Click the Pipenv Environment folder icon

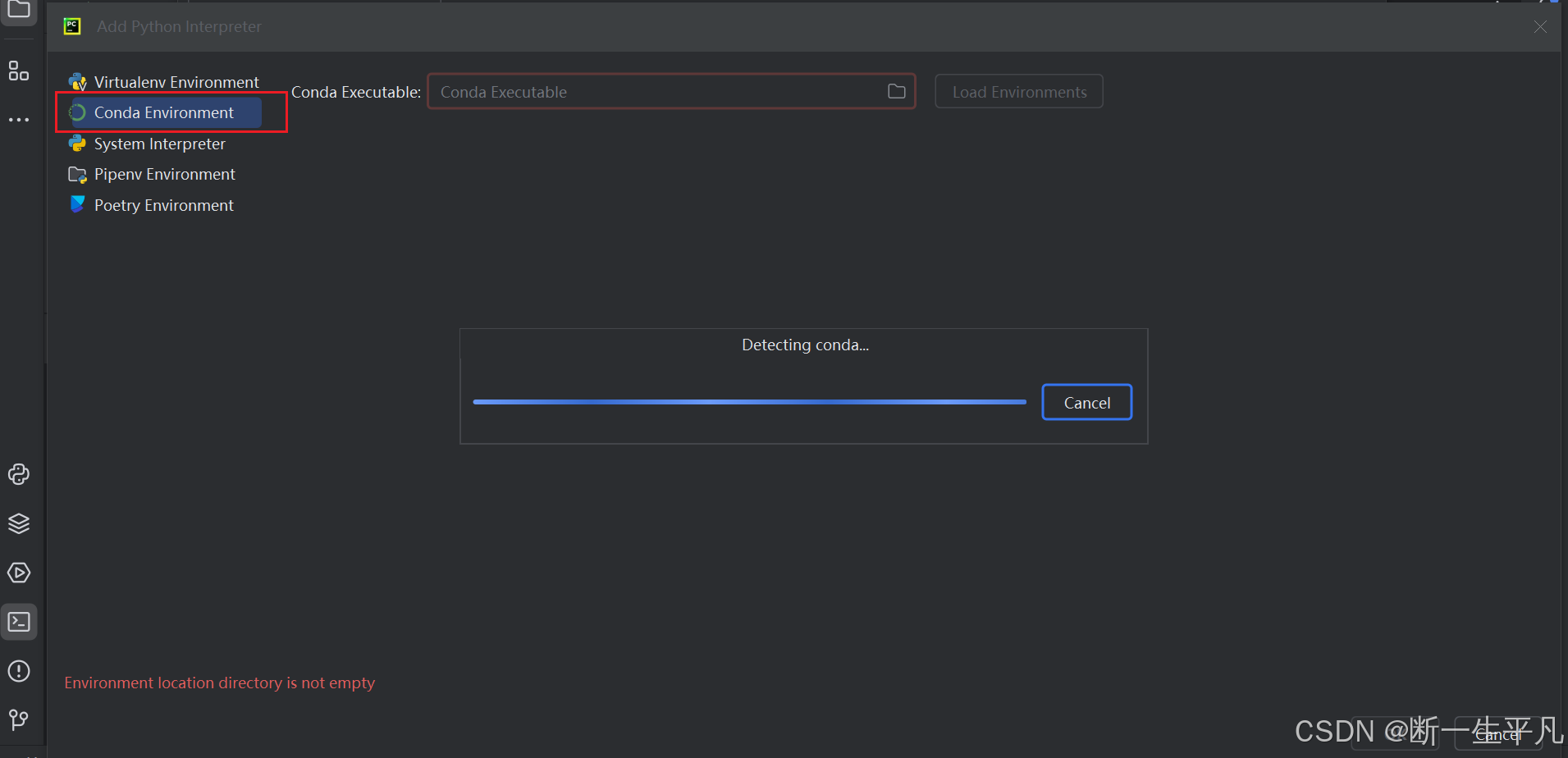click(77, 174)
